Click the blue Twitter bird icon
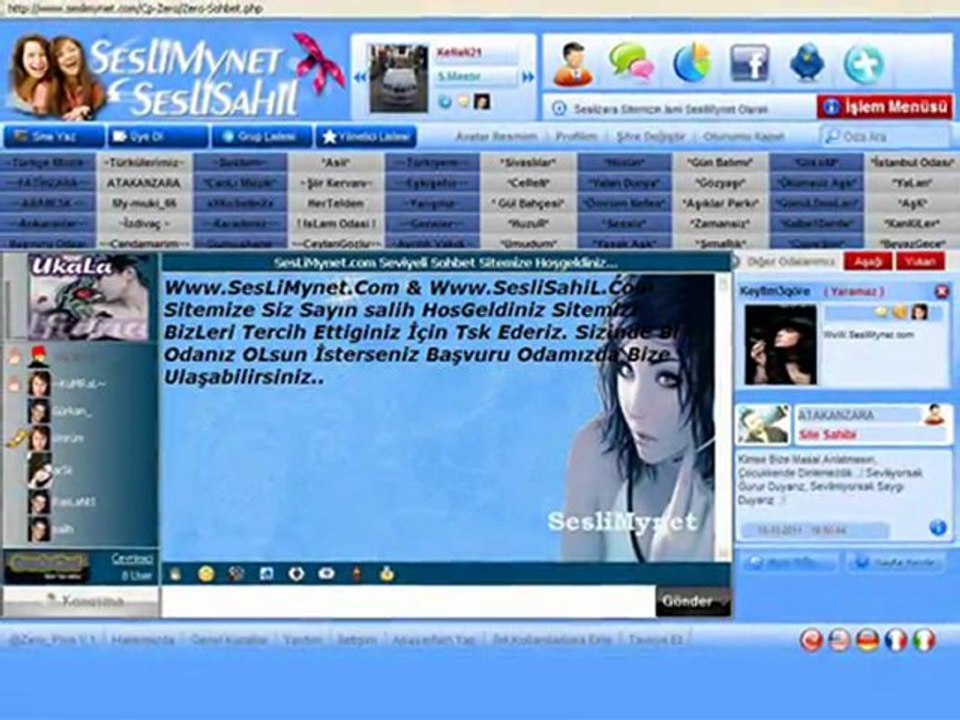Image resolution: width=960 pixels, height=720 pixels. 807,62
